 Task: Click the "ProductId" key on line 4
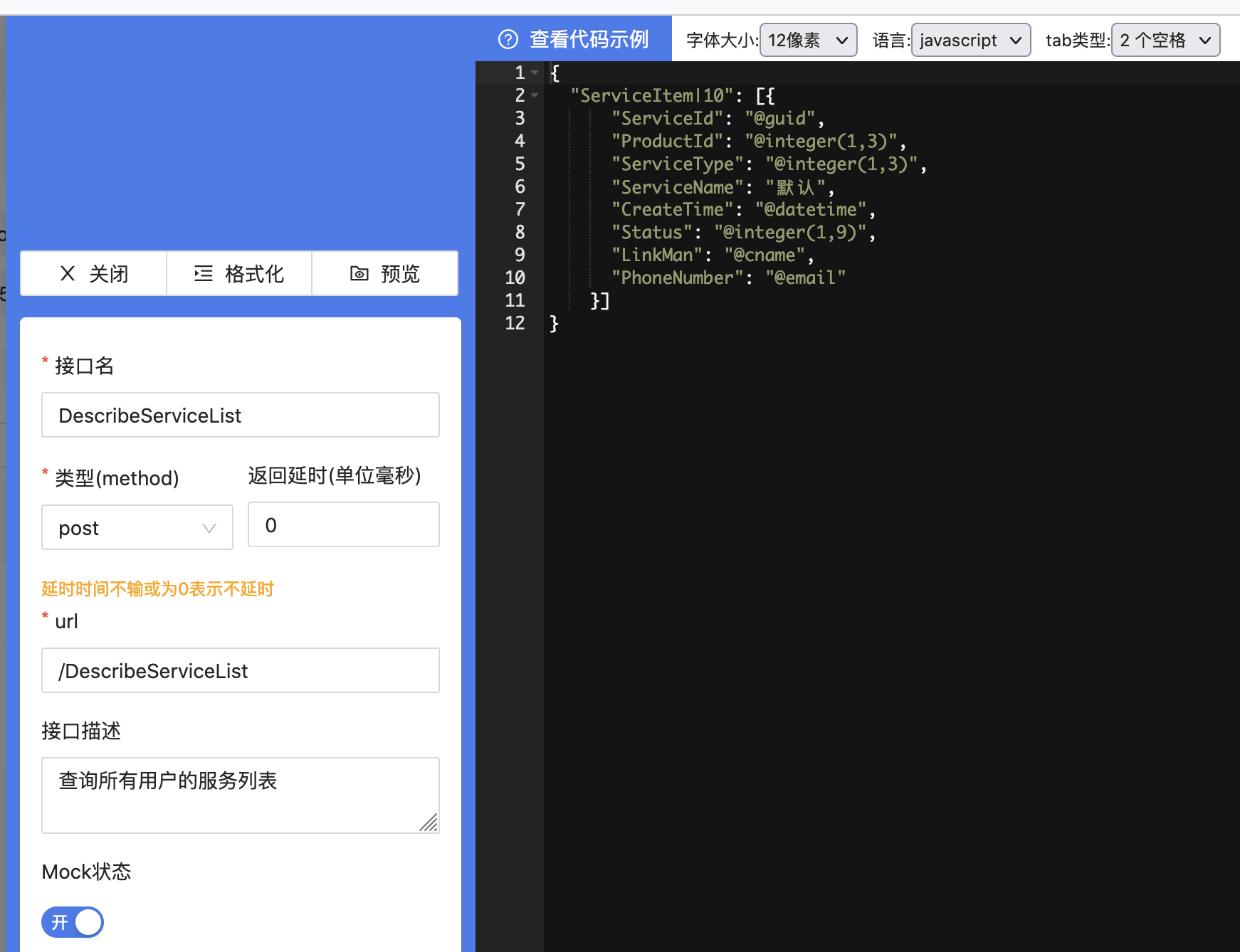[668, 141]
